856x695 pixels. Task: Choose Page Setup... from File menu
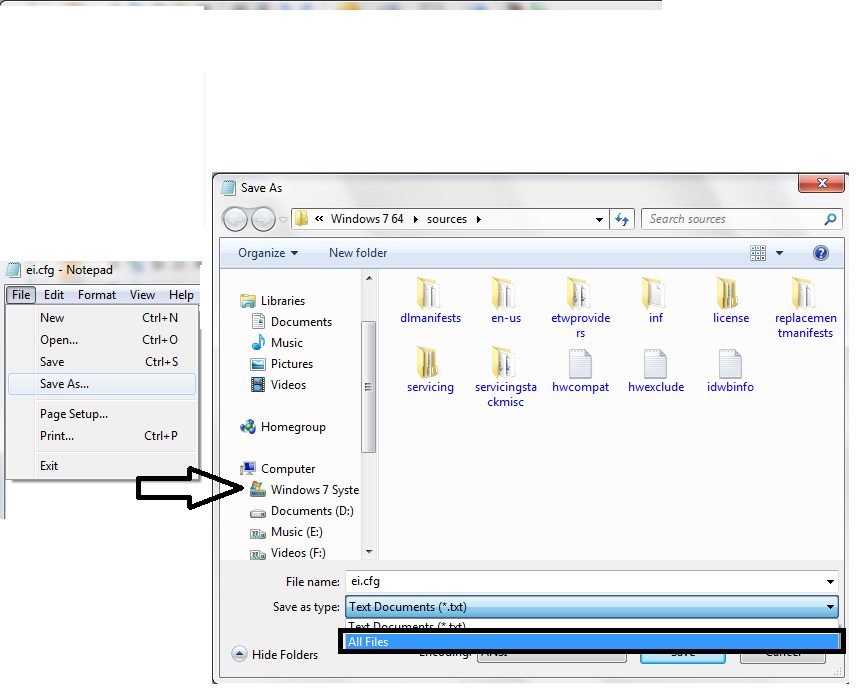[x=102, y=414]
